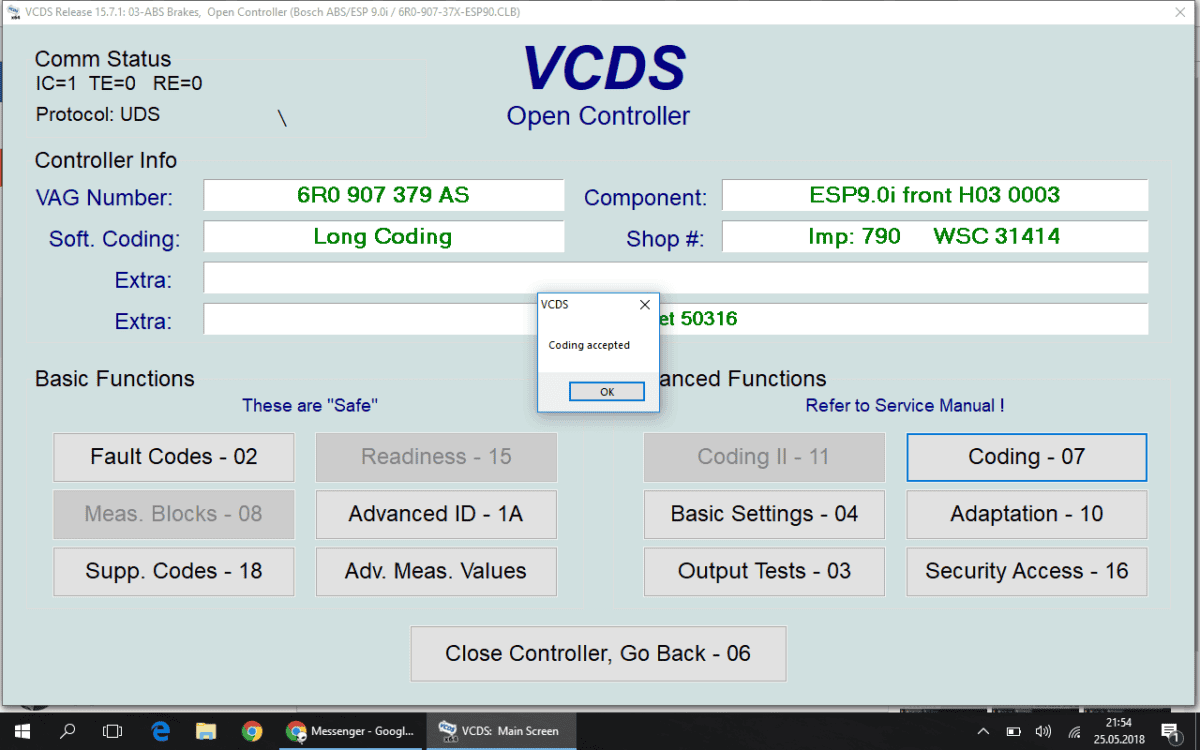Open Fault Codes - 02
This screenshot has width=1200, height=750.
[x=174, y=457]
